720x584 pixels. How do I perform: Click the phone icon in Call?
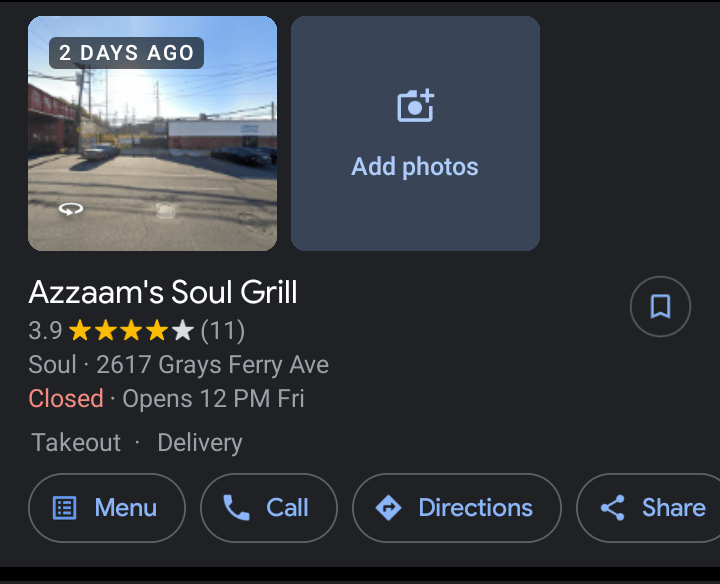[x=236, y=508]
